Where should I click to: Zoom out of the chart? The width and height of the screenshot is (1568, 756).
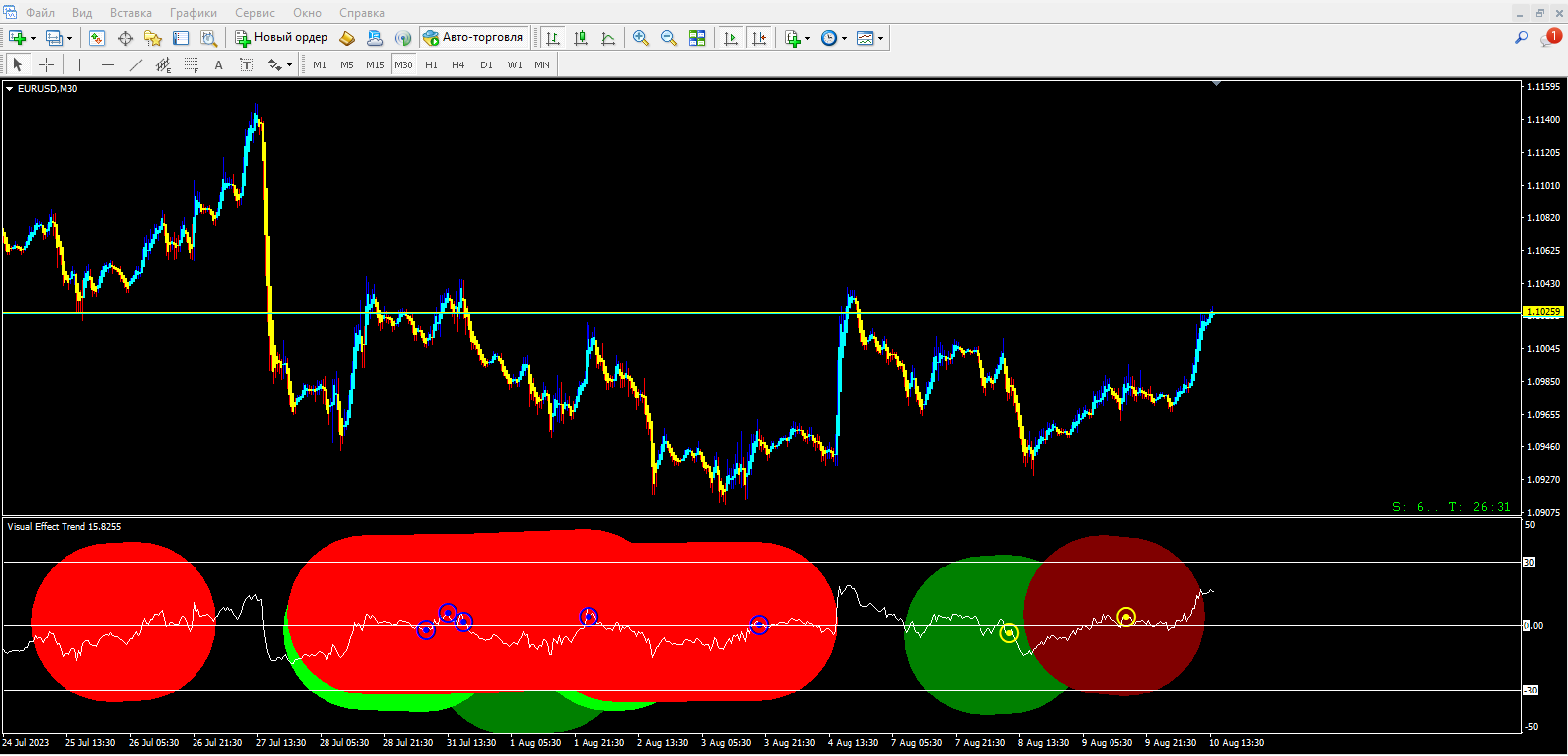click(669, 38)
